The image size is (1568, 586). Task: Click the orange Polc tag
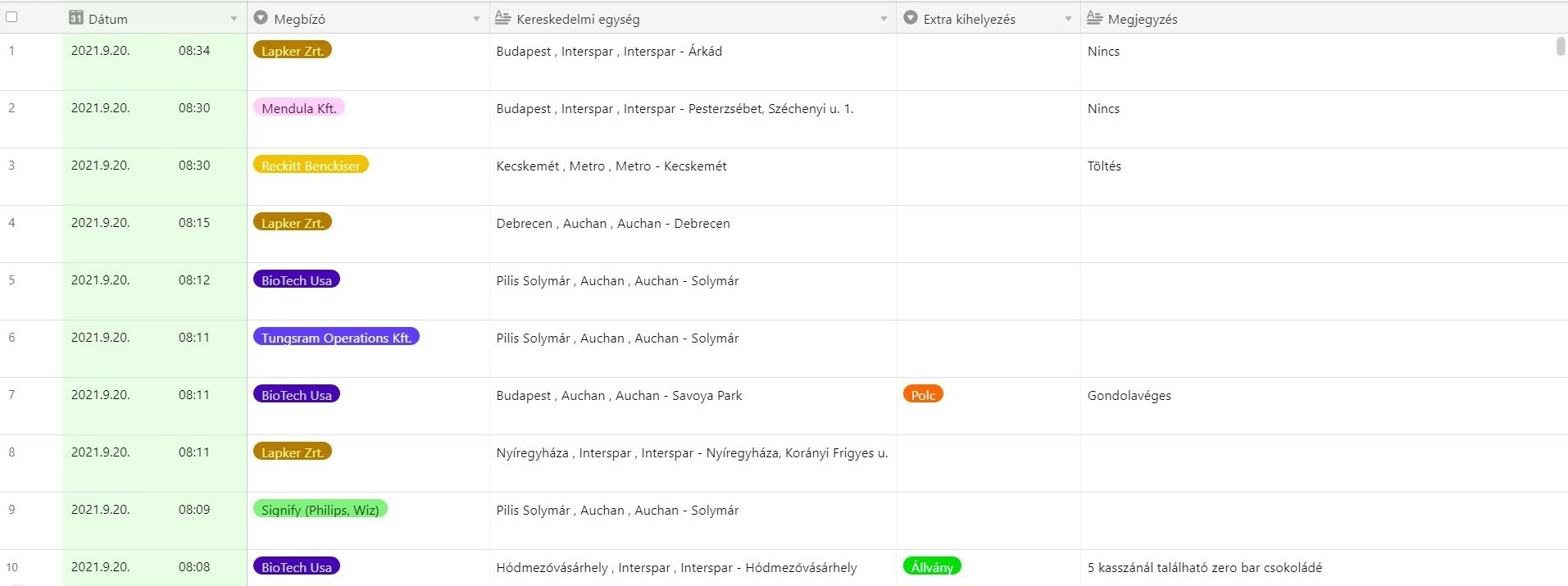(923, 394)
